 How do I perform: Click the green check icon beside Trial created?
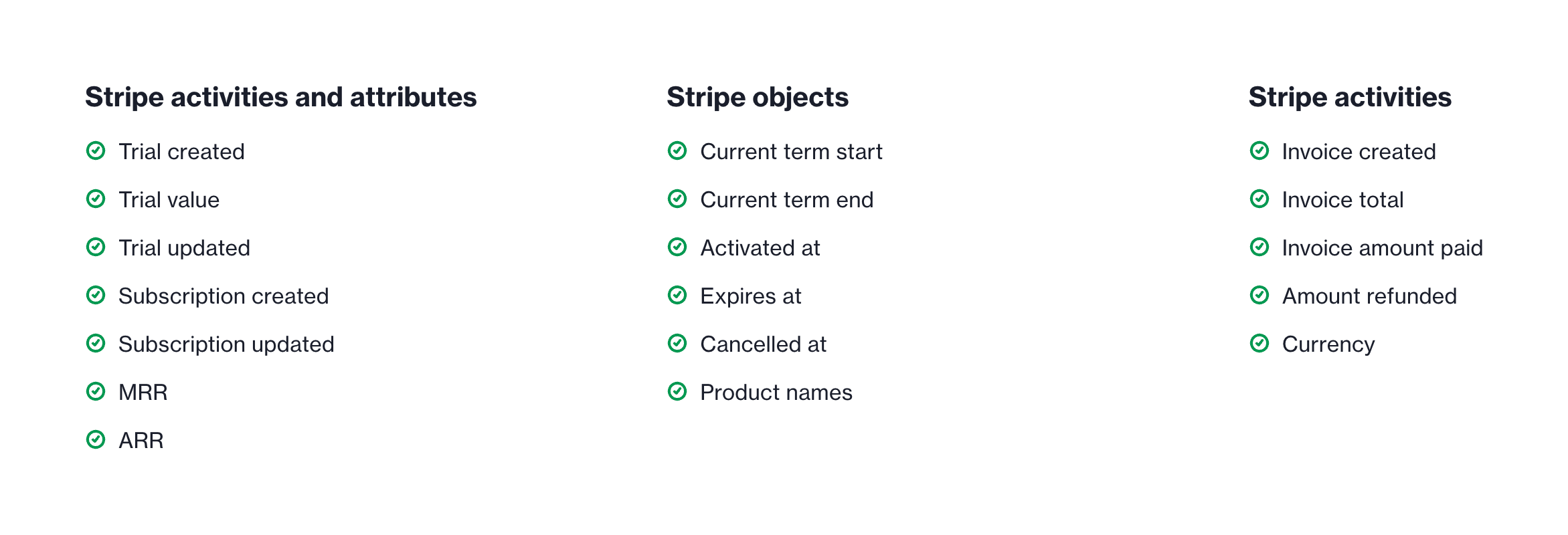pyautogui.click(x=96, y=151)
